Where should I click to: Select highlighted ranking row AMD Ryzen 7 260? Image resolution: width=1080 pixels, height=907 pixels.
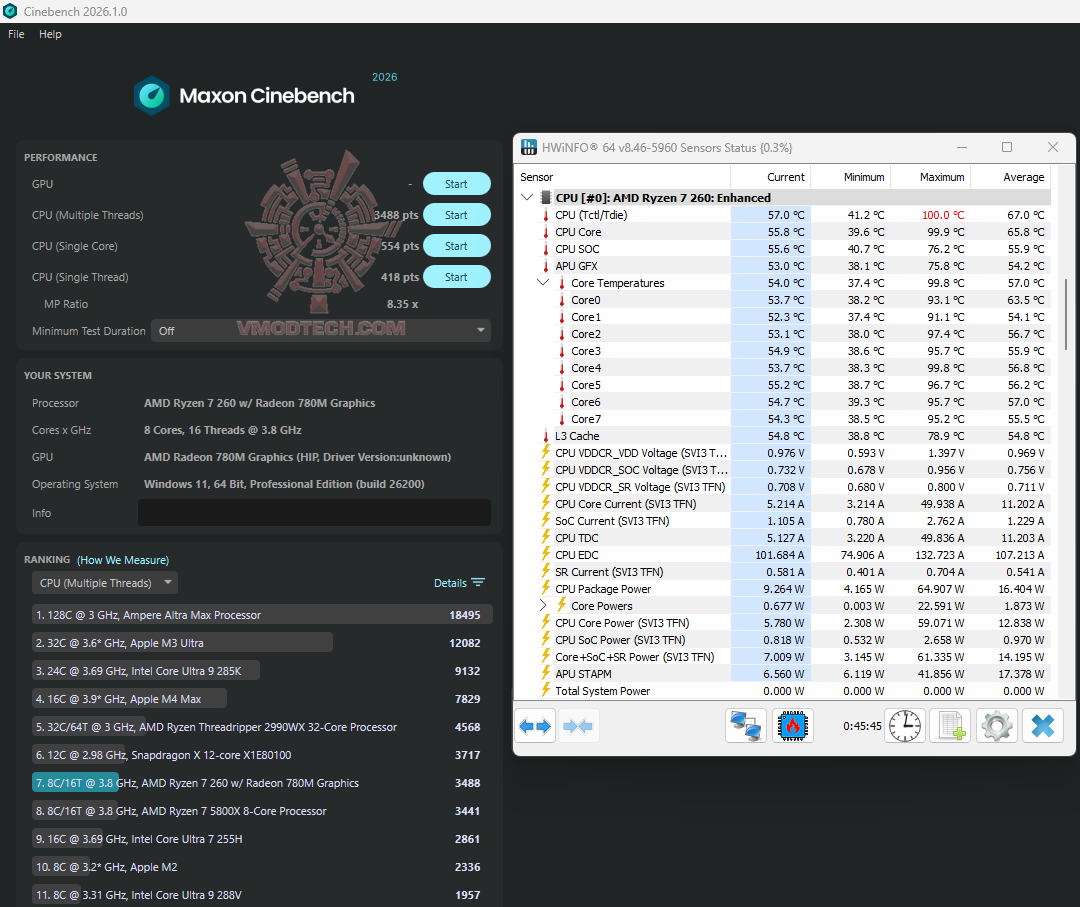click(262, 783)
